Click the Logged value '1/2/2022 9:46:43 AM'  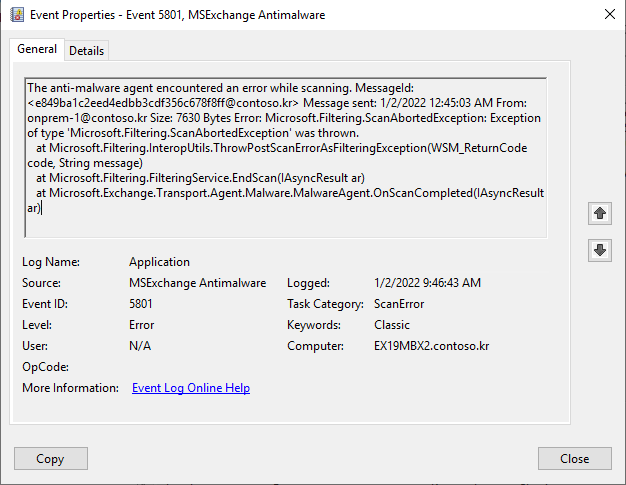pos(427,283)
